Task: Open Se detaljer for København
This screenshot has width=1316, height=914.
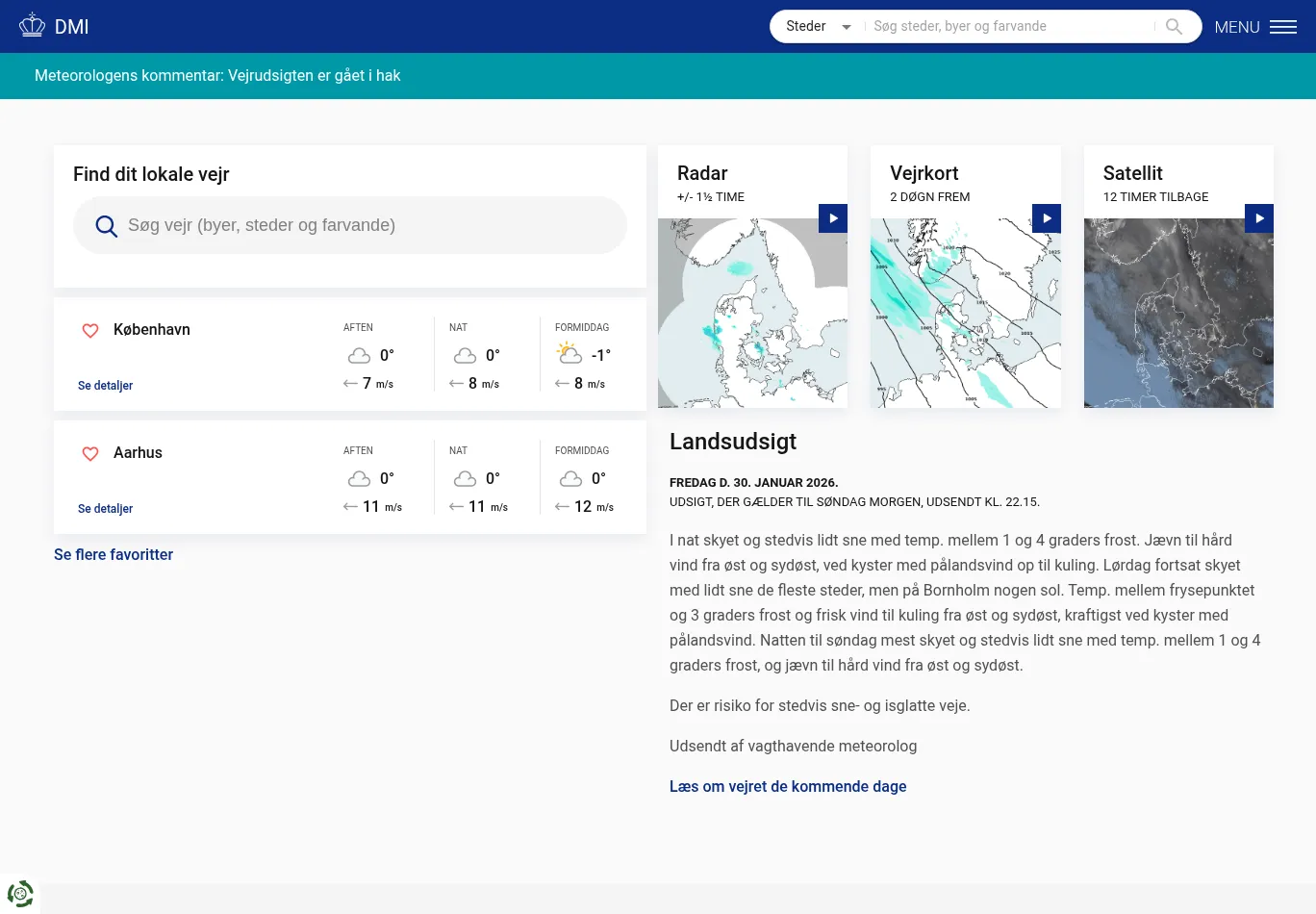Action: point(105,386)
